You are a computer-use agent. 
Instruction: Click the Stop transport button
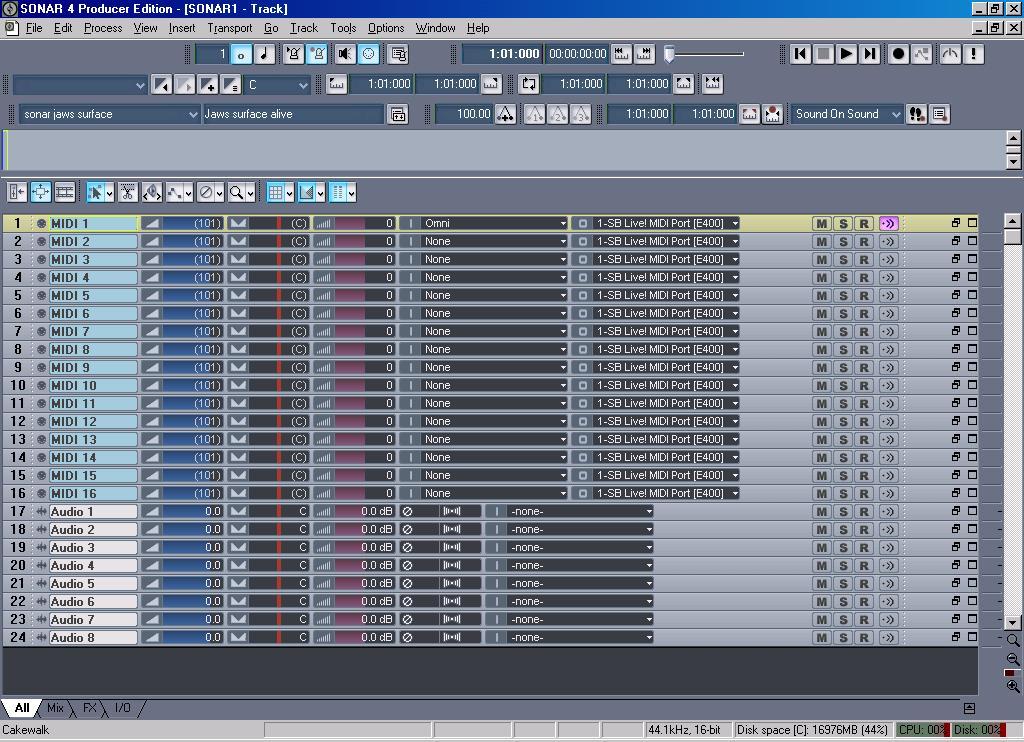click(824, 54)
